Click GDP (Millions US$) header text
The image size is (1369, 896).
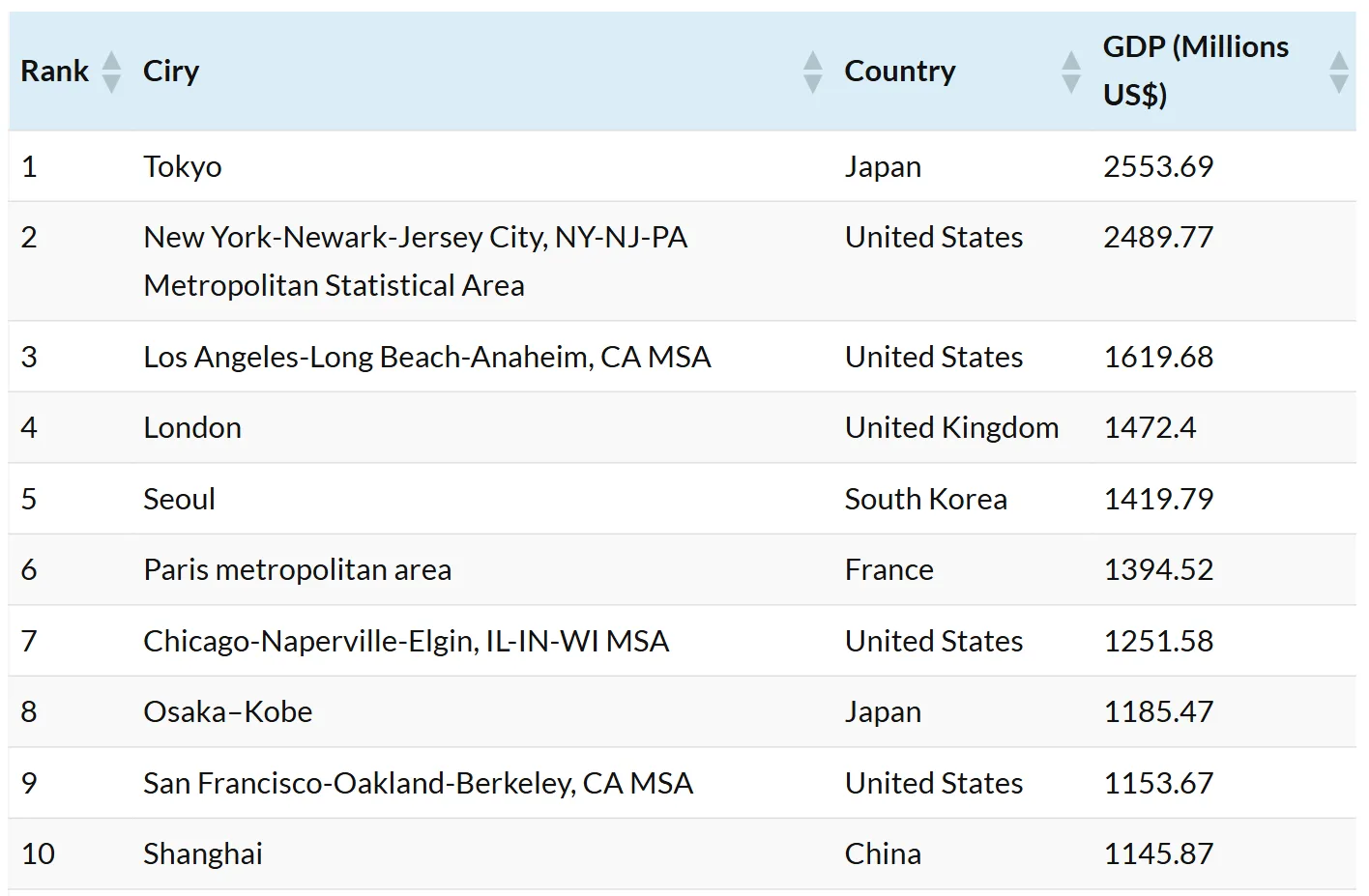[1195, 71]
